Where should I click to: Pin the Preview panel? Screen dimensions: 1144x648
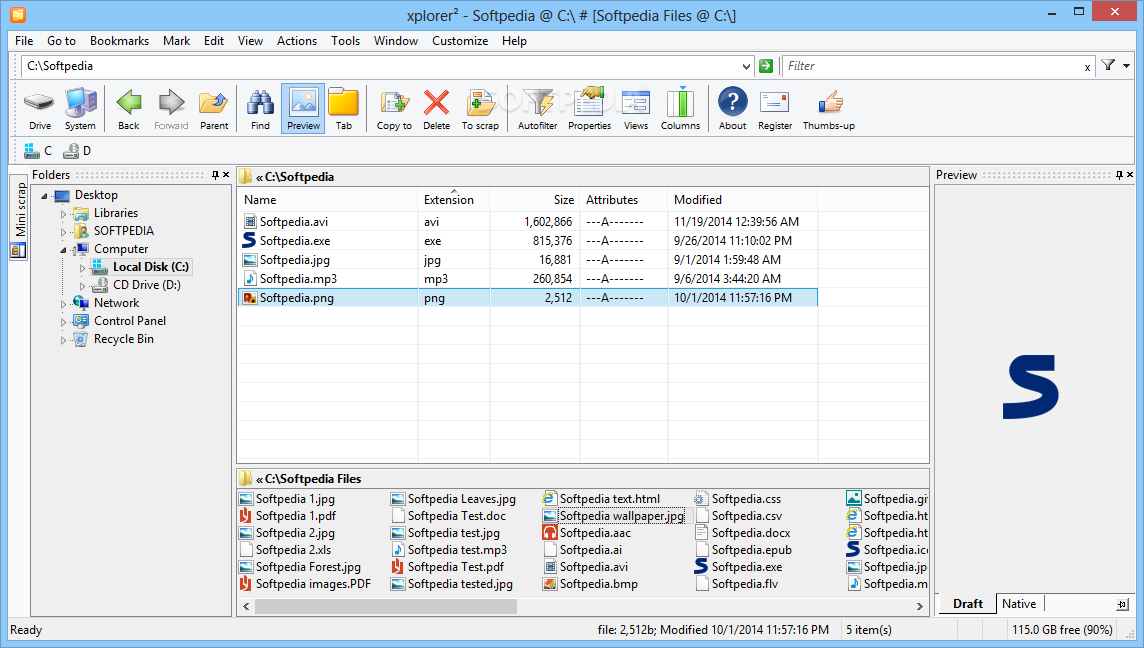pyautogui.click(x=1119, y=175)
